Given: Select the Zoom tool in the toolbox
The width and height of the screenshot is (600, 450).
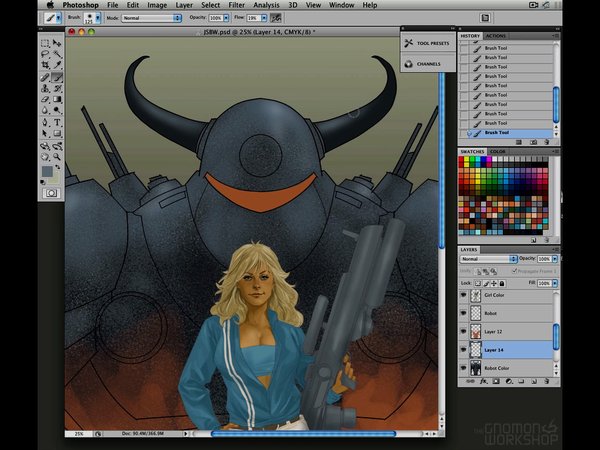Looking at the screenshot, I should point(57,157).
